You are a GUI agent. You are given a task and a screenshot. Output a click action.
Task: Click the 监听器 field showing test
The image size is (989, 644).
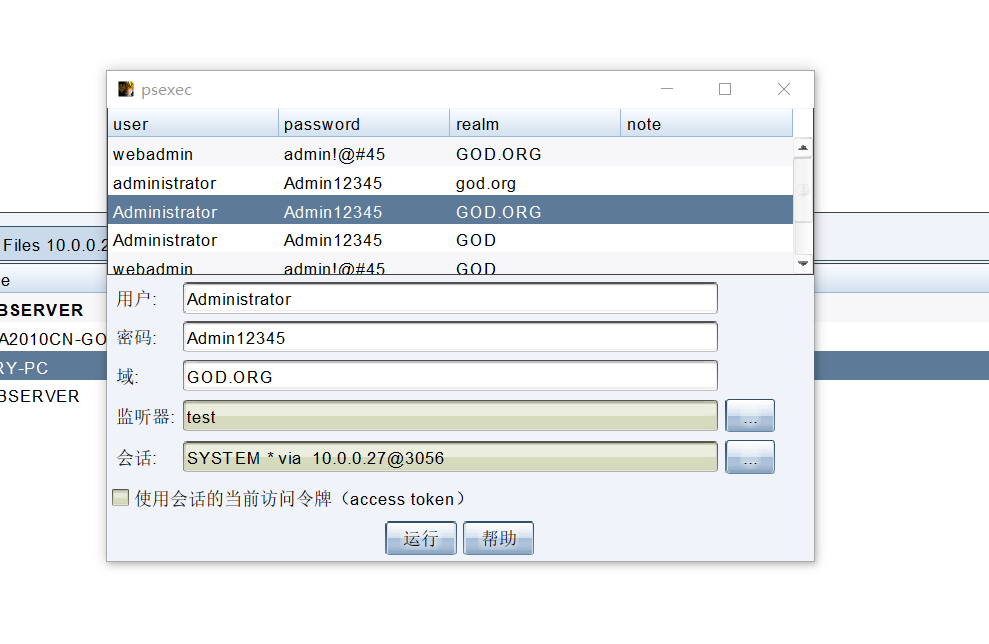coord(450,416)
